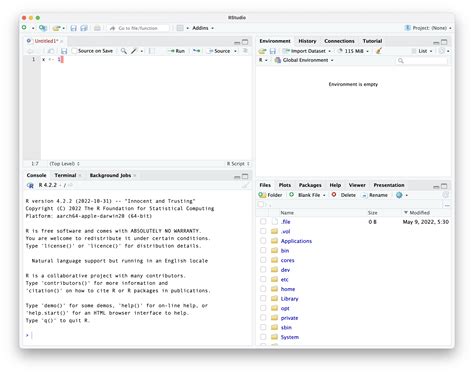Click the save icon in editor toolbar
Screen dimensions: 474x374
[64, 51]
